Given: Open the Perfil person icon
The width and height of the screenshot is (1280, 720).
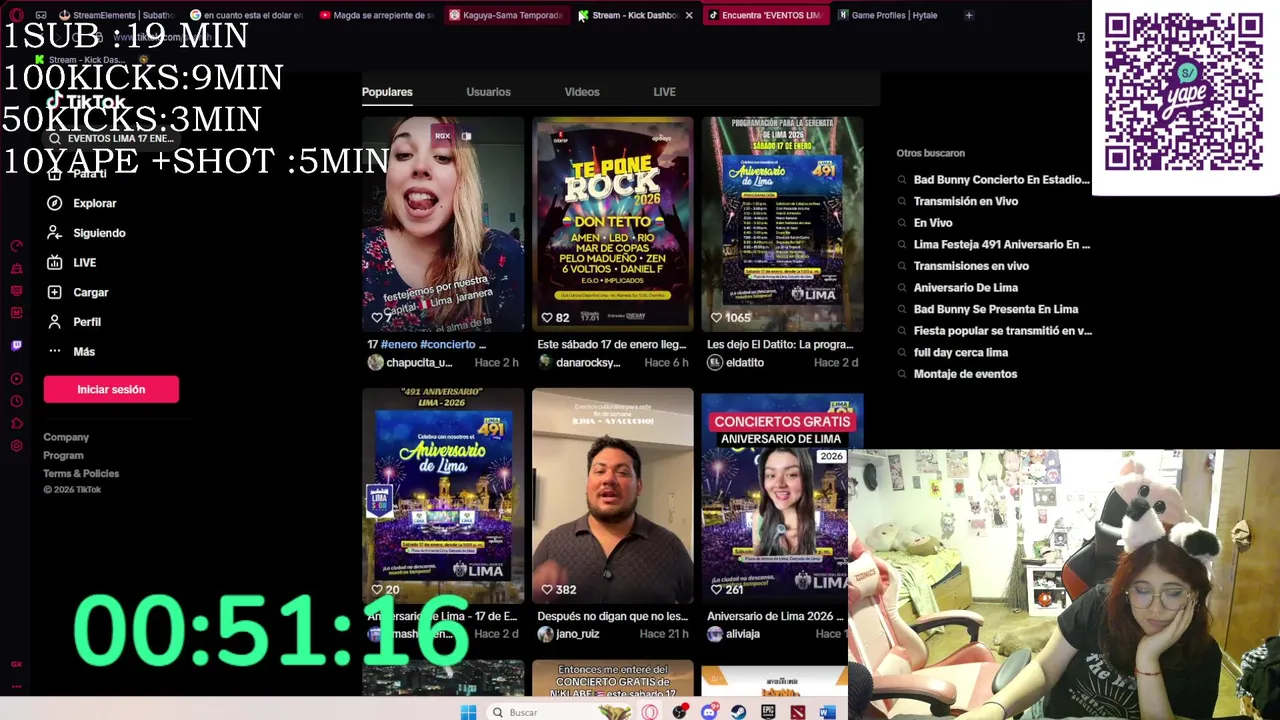Looking at the screenshot, I should click(x=54, y=322).
